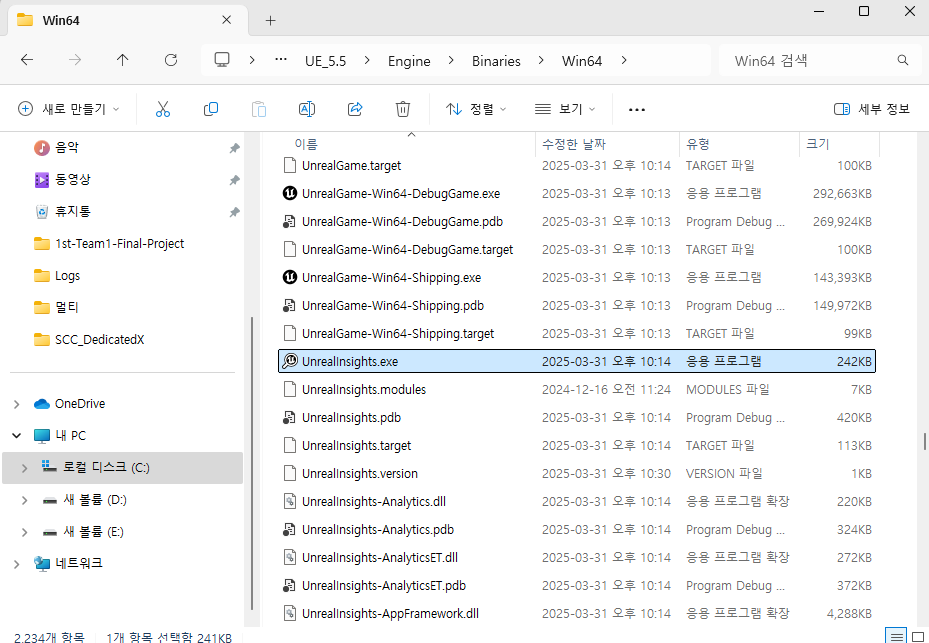Navigate to Binaries breadcrumb
Screen dimensions: 929x643
click(x=496, y=60)
